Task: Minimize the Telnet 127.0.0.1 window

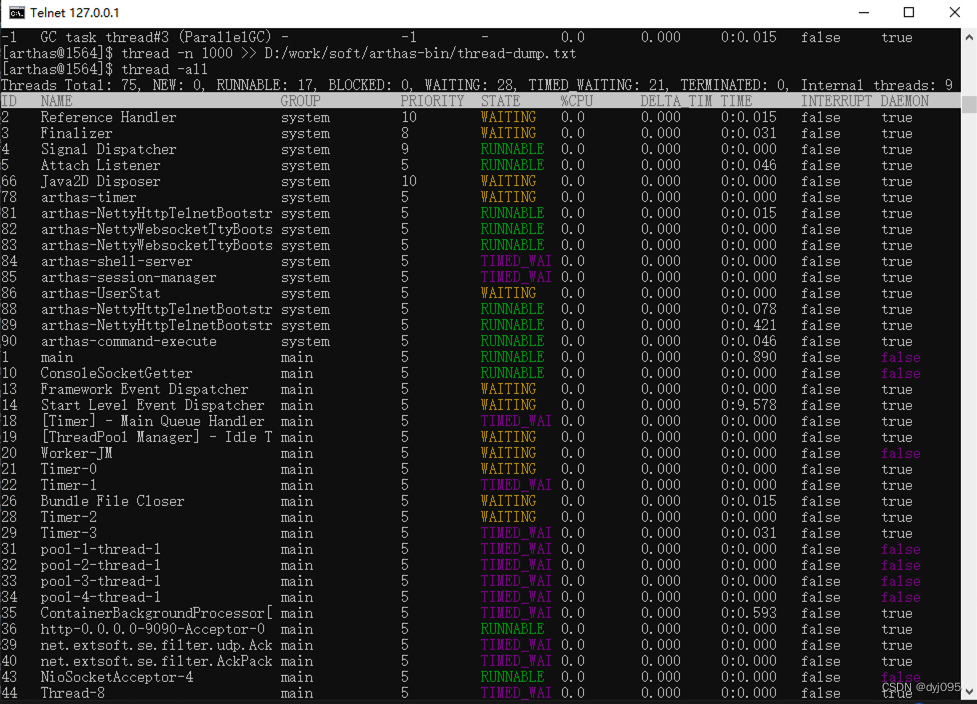Action: pos(864,12)
